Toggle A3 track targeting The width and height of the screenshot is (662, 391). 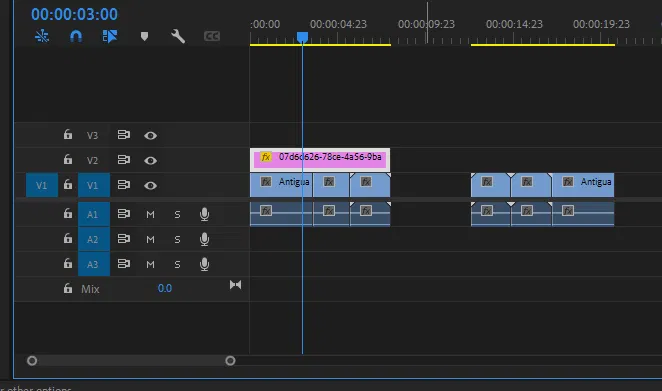click(94, 264)
